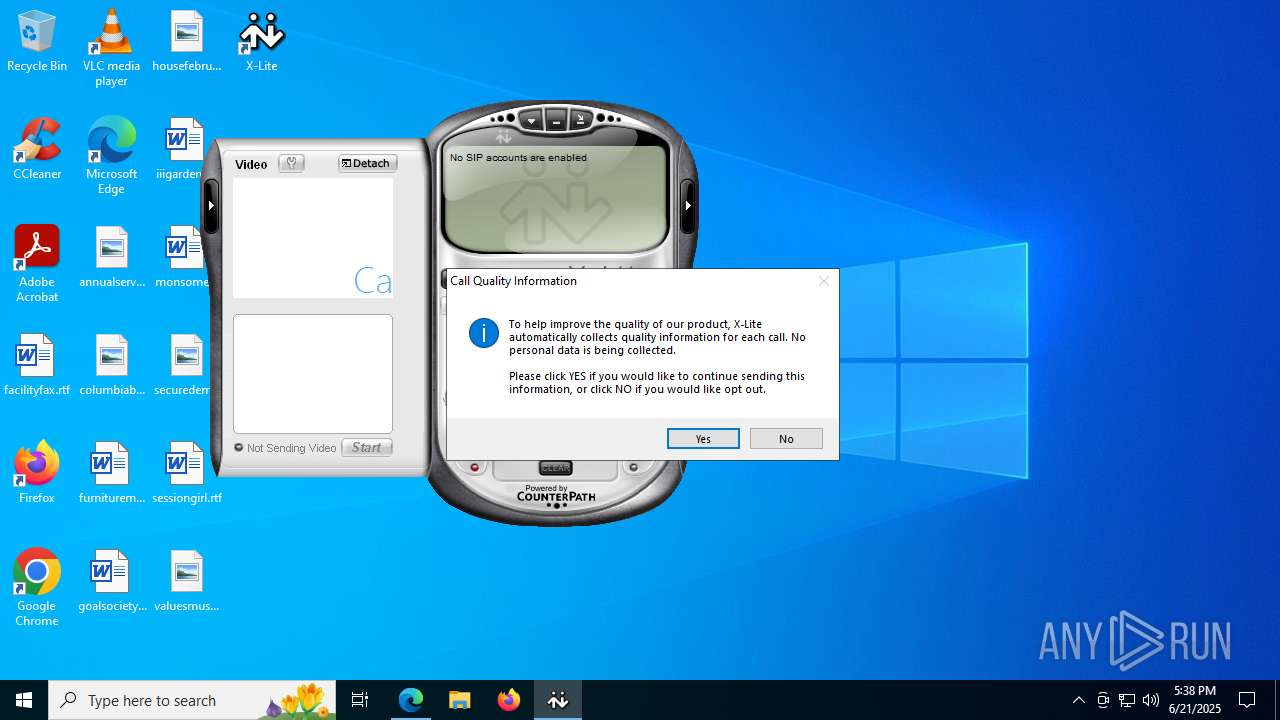Image resolution: width=1280 pixels, height=720 pixels.
Task: Select the VLC media player shortcut
Action: coord(111,48)
